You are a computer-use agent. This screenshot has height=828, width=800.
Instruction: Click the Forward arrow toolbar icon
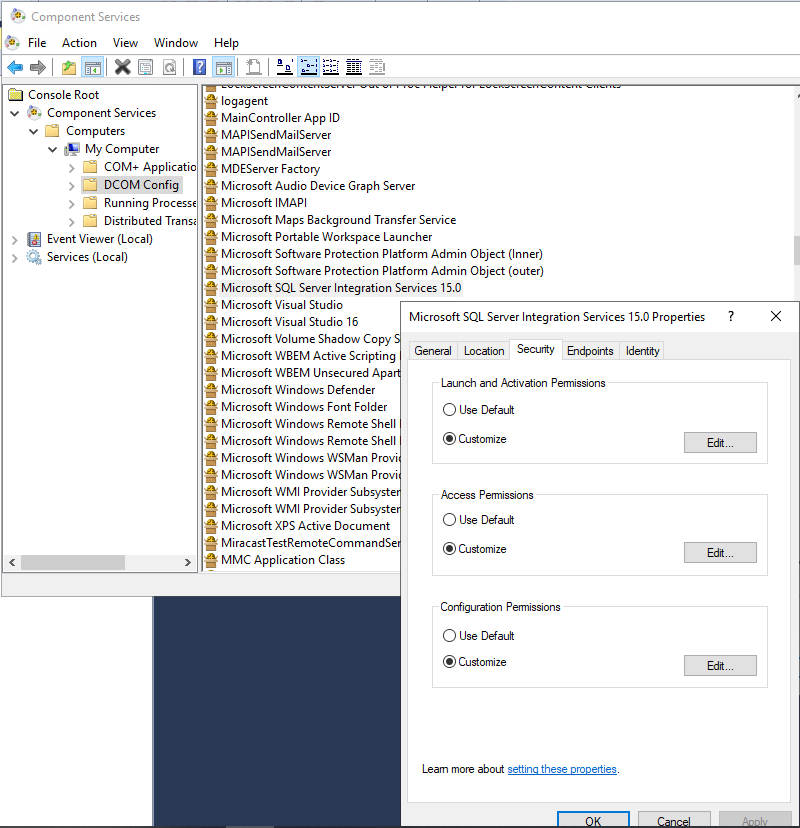click(38, 67)
